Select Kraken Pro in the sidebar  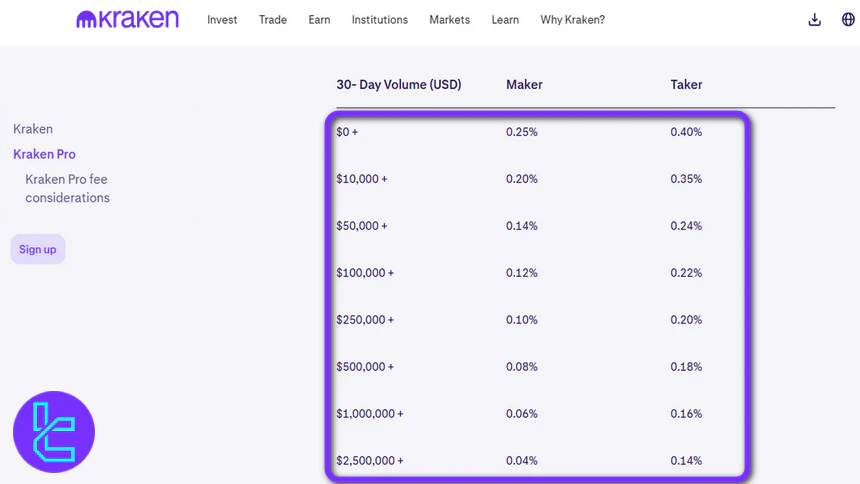coord(44,154)
